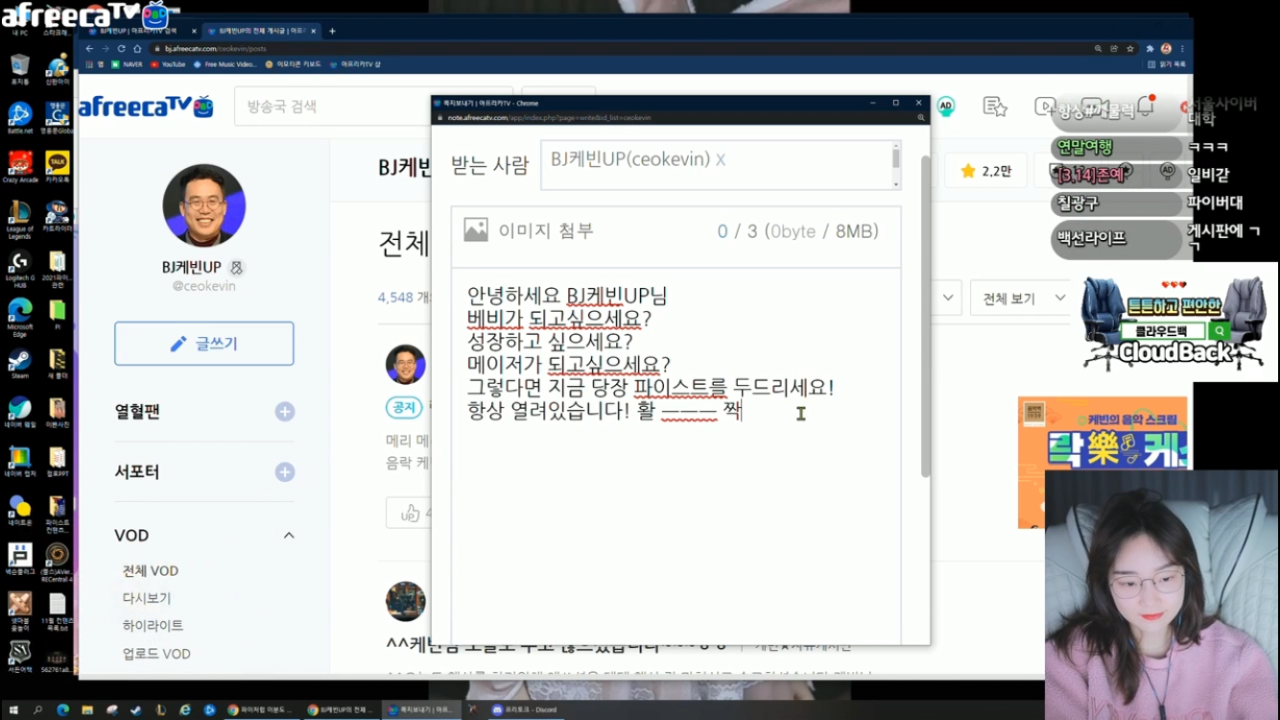Click the taskbar search icon
1280x720 pixels.
pyautogui.click(x=38, y=709)
